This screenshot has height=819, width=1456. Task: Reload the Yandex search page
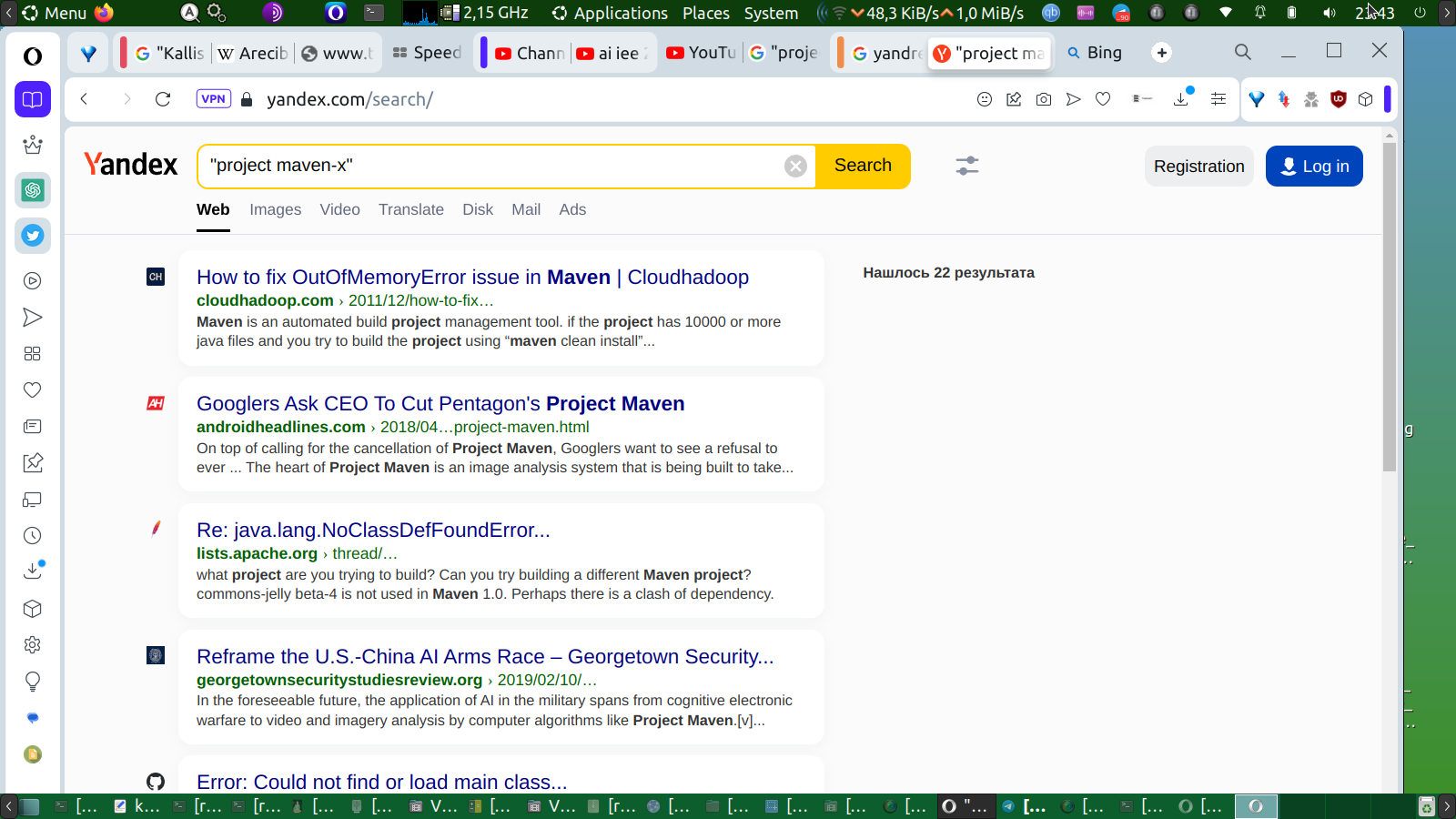(163, 99)
